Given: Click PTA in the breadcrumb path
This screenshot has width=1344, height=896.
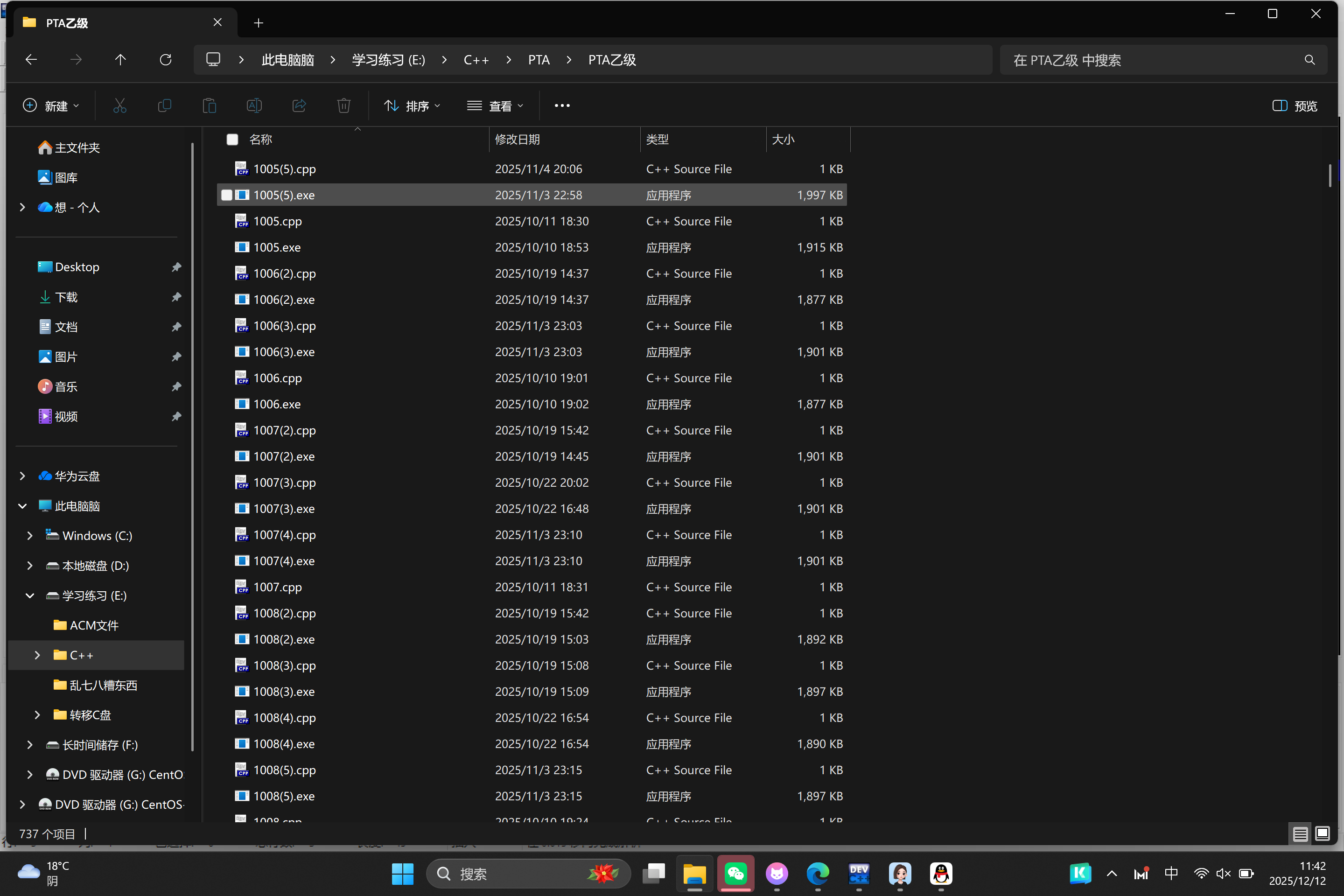Looking at the screenshot, I should [x=538, y=60].
